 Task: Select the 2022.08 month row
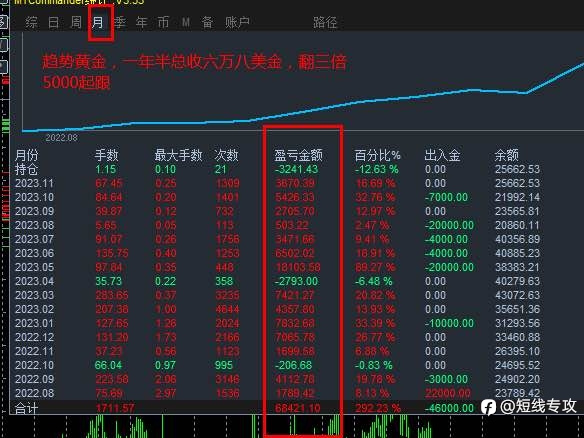tap(277, 393)
